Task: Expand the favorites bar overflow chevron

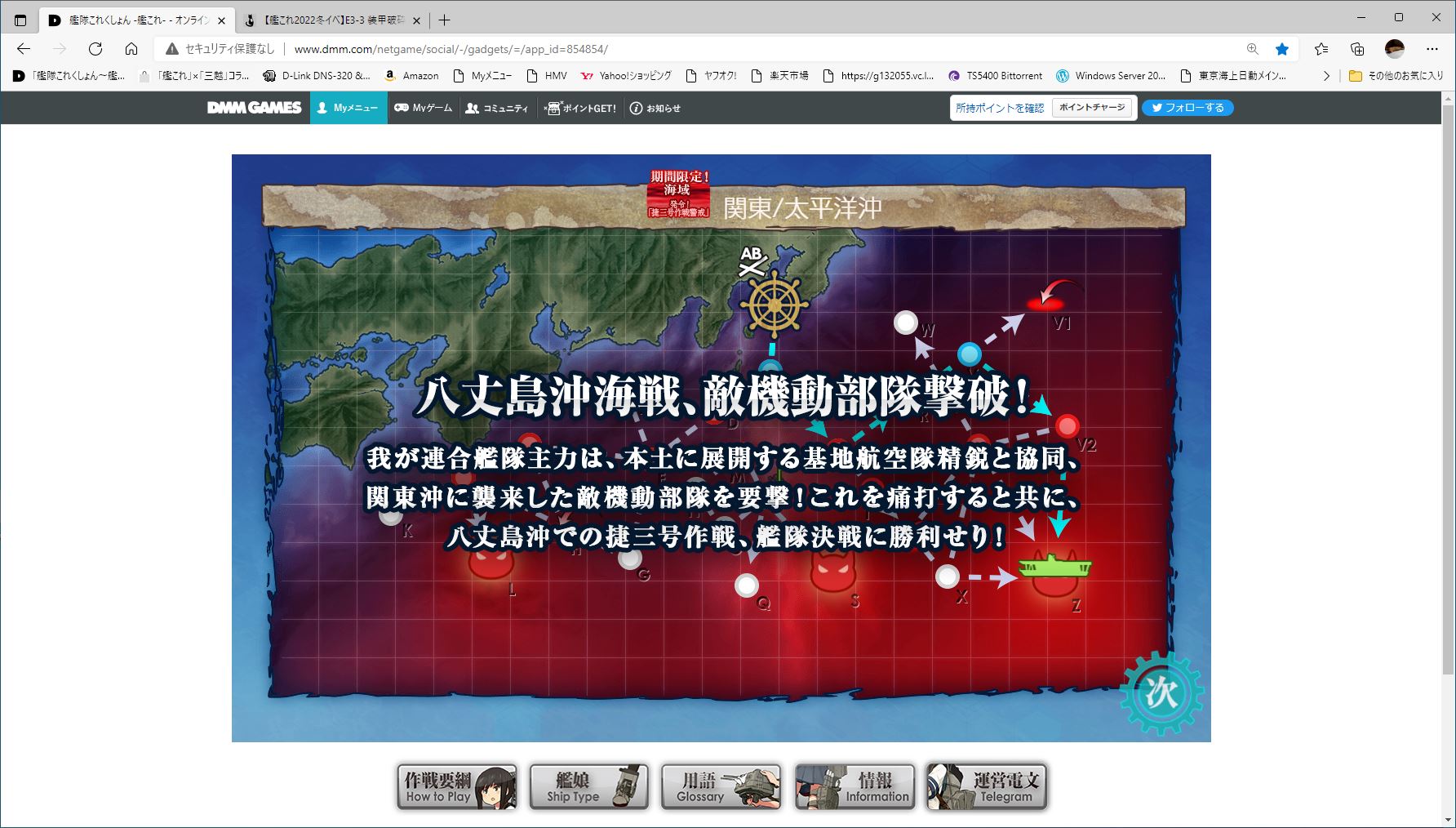Action: (x=1326, y=76)
